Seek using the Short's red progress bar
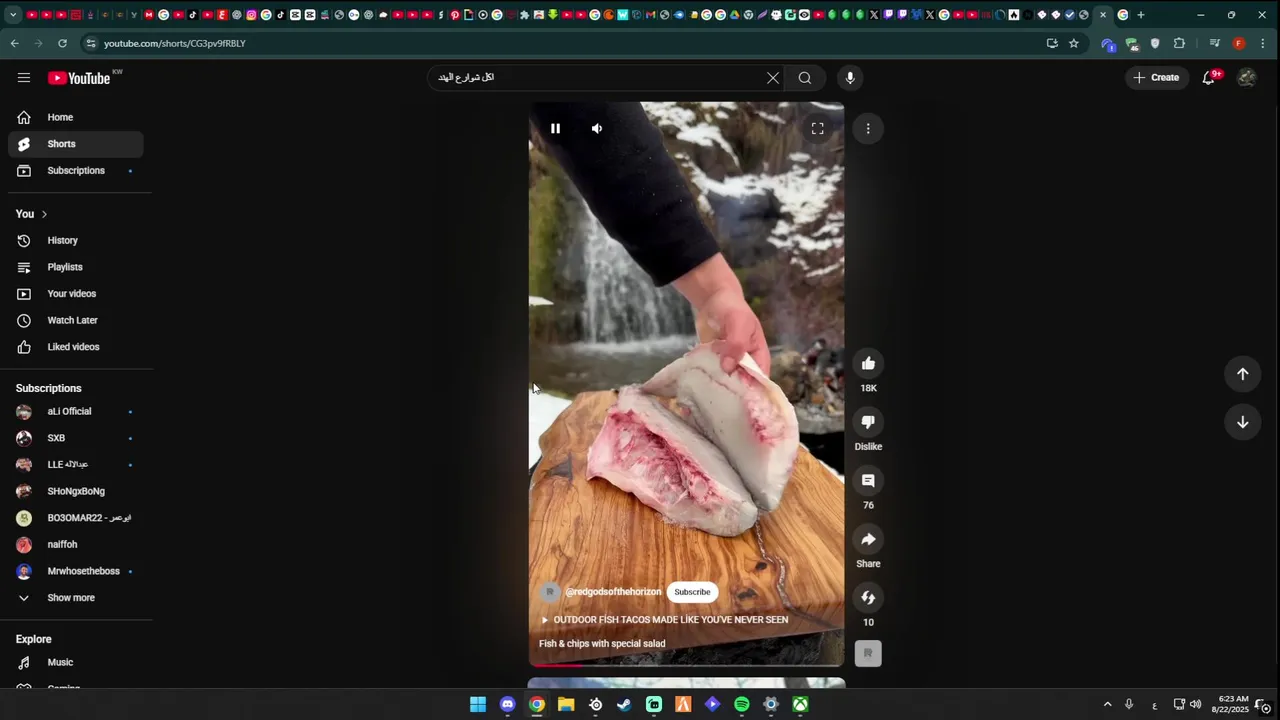Viewport: 1280px width, 720px height. [x=686, y=665]
